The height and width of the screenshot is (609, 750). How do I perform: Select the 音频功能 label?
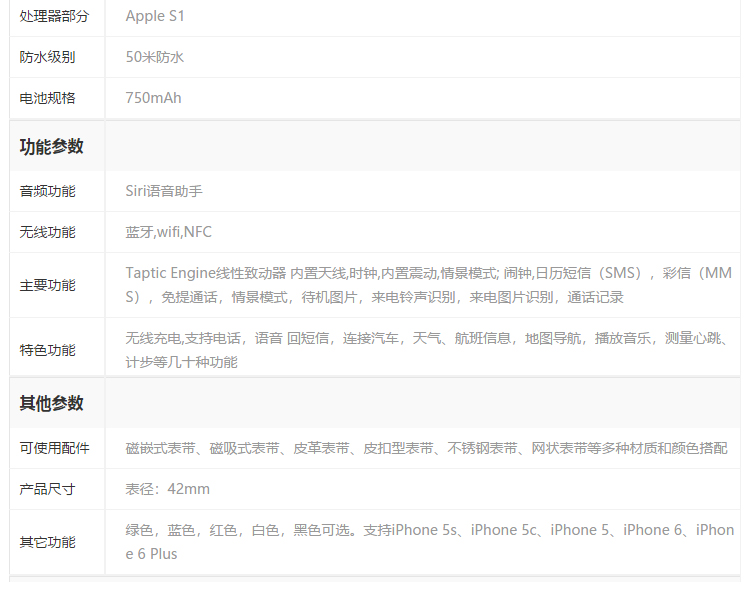point(47,191)
